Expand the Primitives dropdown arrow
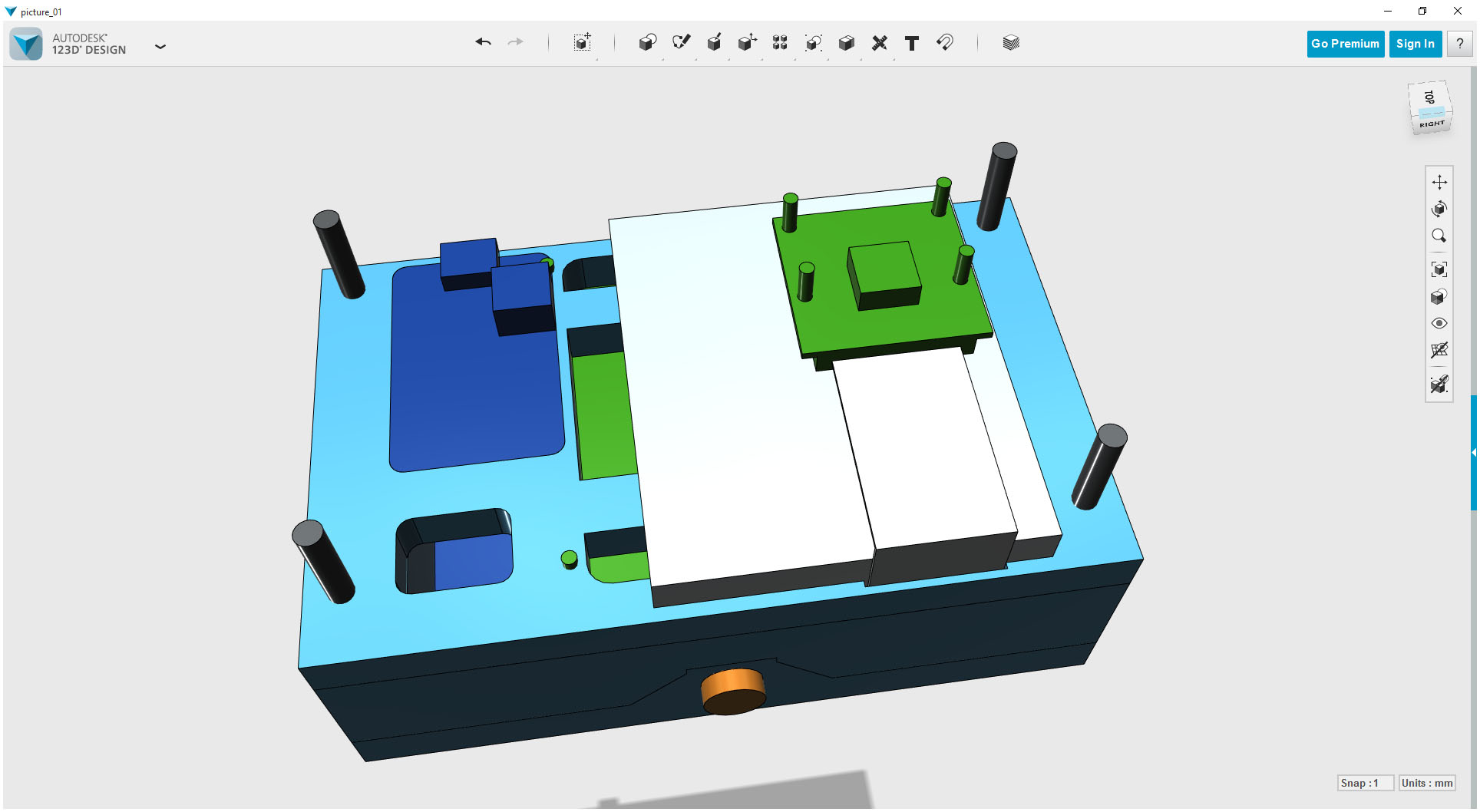1480x812 pixels. [x=662, y=61]
